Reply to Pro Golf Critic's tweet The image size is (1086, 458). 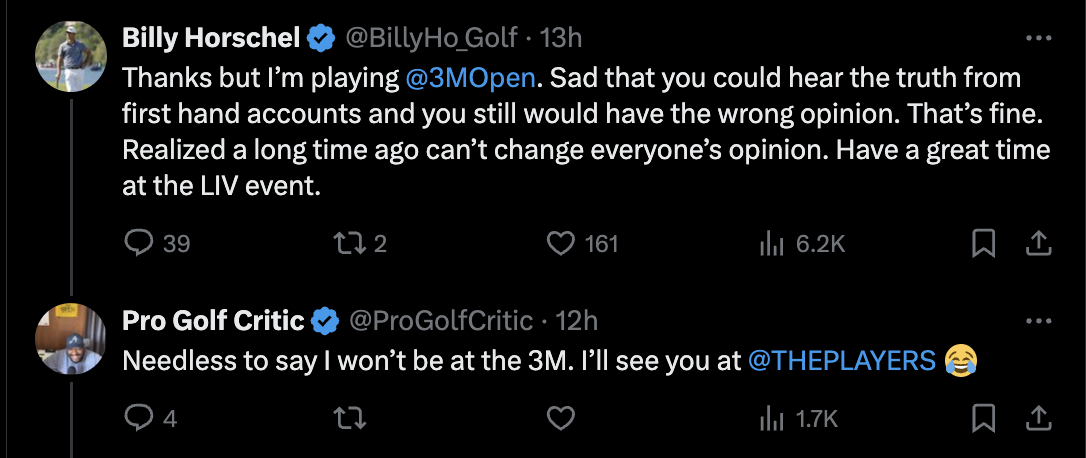click(x=139, y=418)
